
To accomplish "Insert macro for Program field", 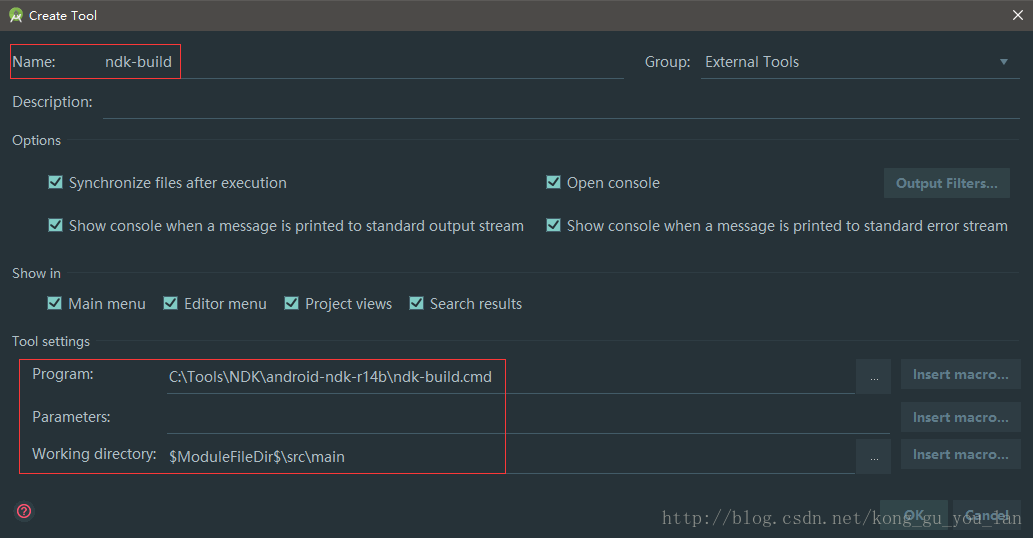I will [961, 374].
